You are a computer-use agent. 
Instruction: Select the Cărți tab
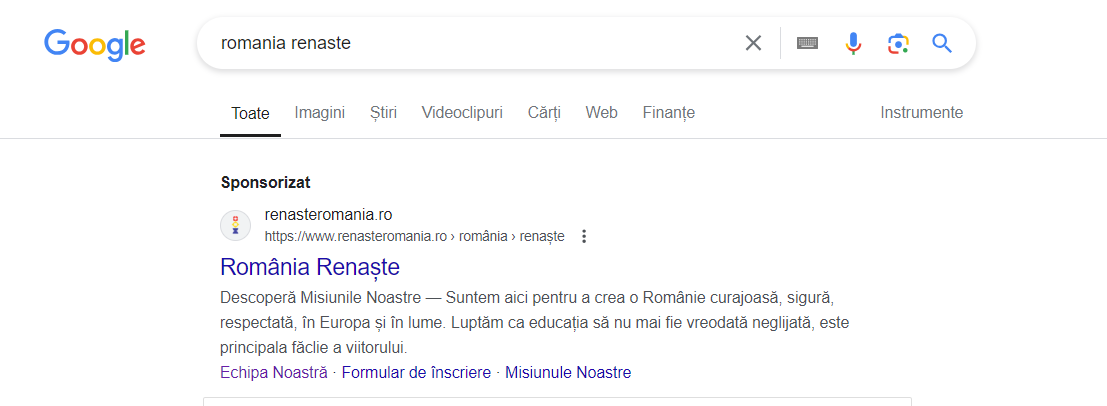(x=544, y=112)
